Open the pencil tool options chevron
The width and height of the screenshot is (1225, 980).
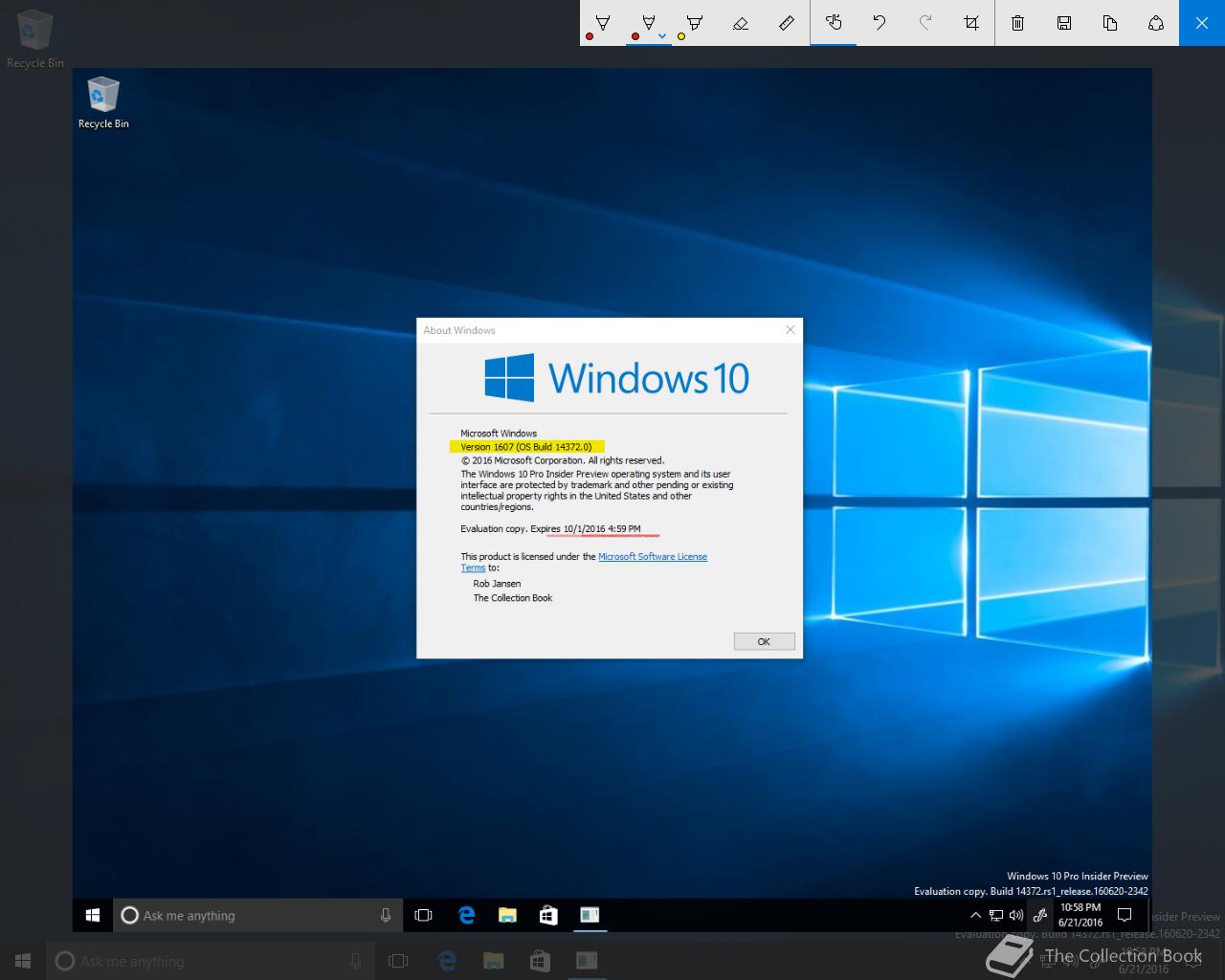coord(662,36)
